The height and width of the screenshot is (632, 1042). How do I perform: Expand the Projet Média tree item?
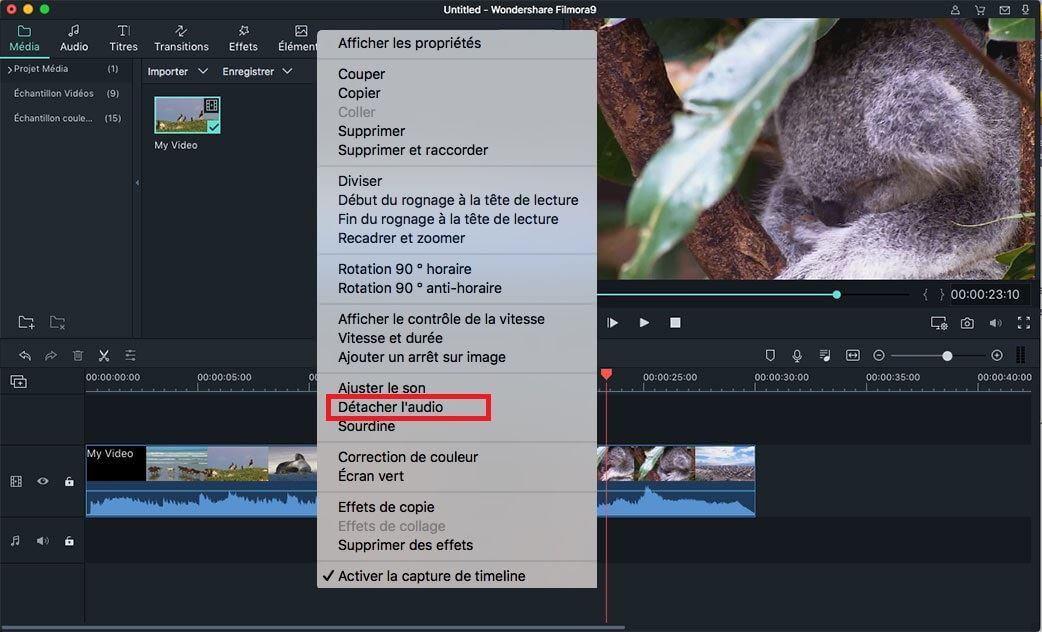coord(10,69)
